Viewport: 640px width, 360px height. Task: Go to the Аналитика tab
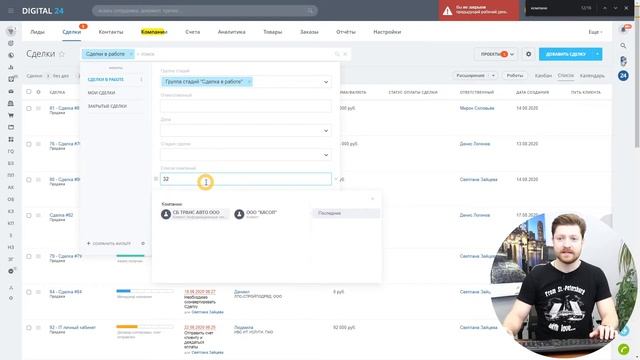[x=231, y=32]
